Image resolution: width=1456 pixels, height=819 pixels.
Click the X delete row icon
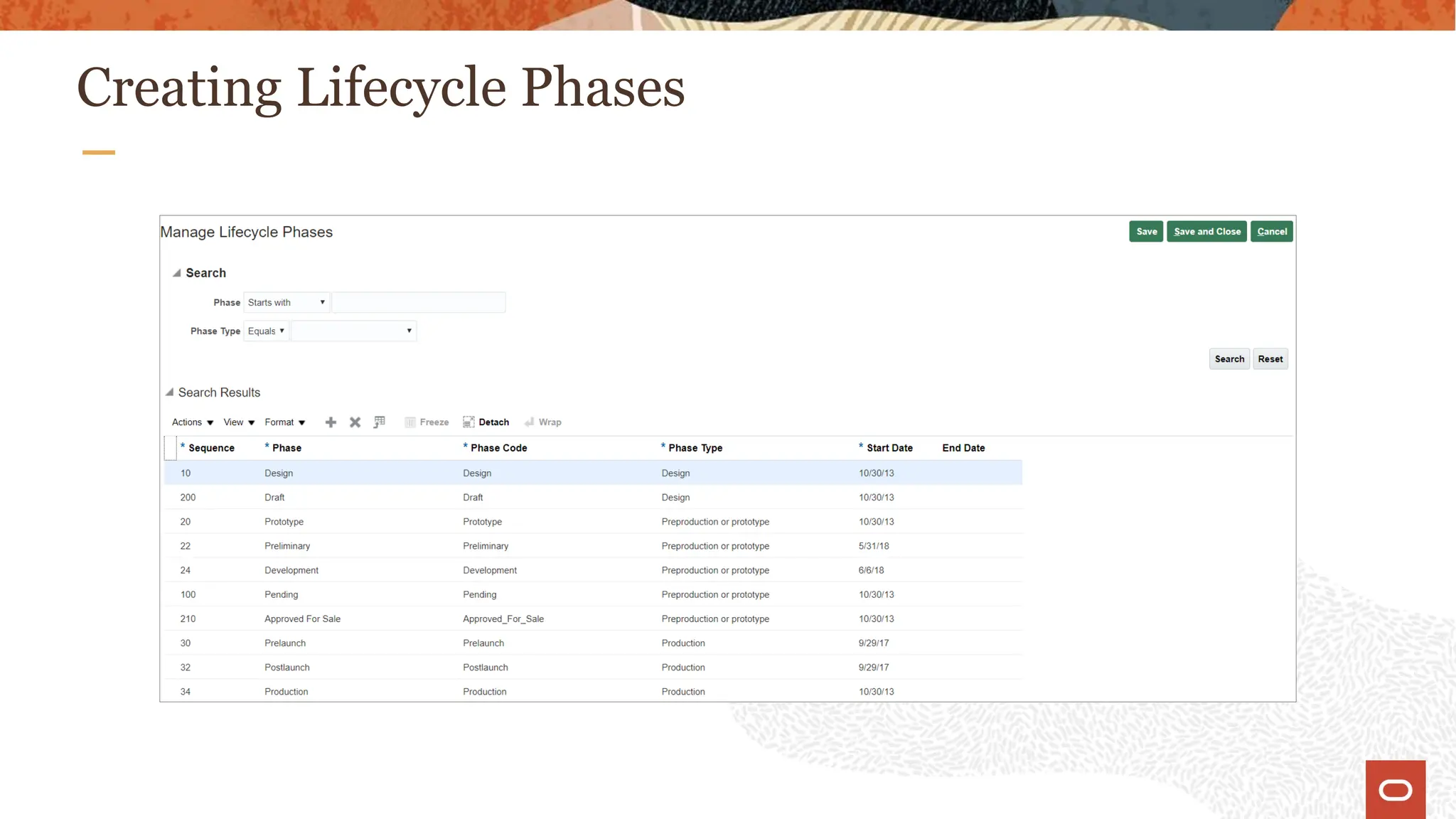(x=355, y=422)
